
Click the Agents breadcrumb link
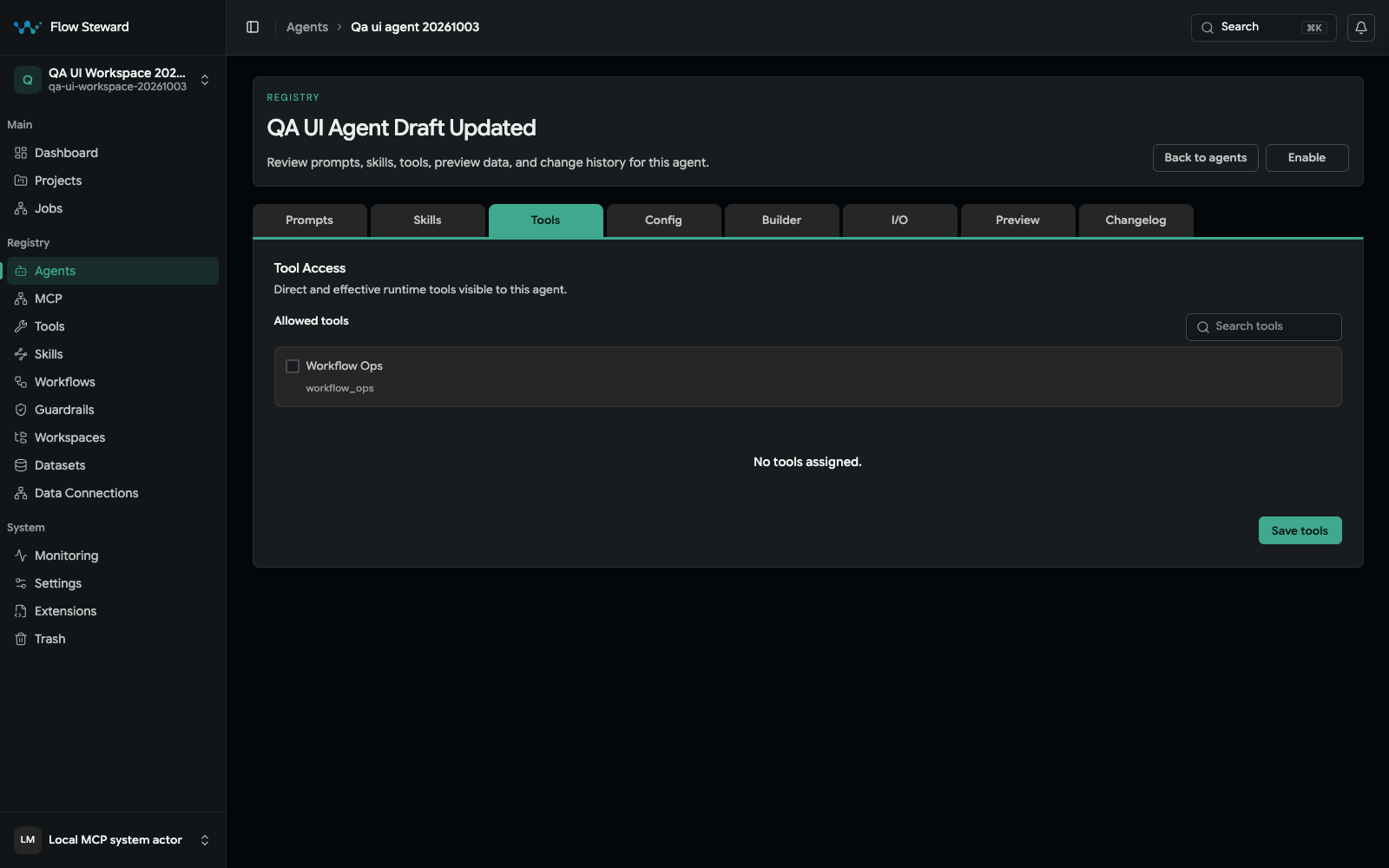point(307,27)
